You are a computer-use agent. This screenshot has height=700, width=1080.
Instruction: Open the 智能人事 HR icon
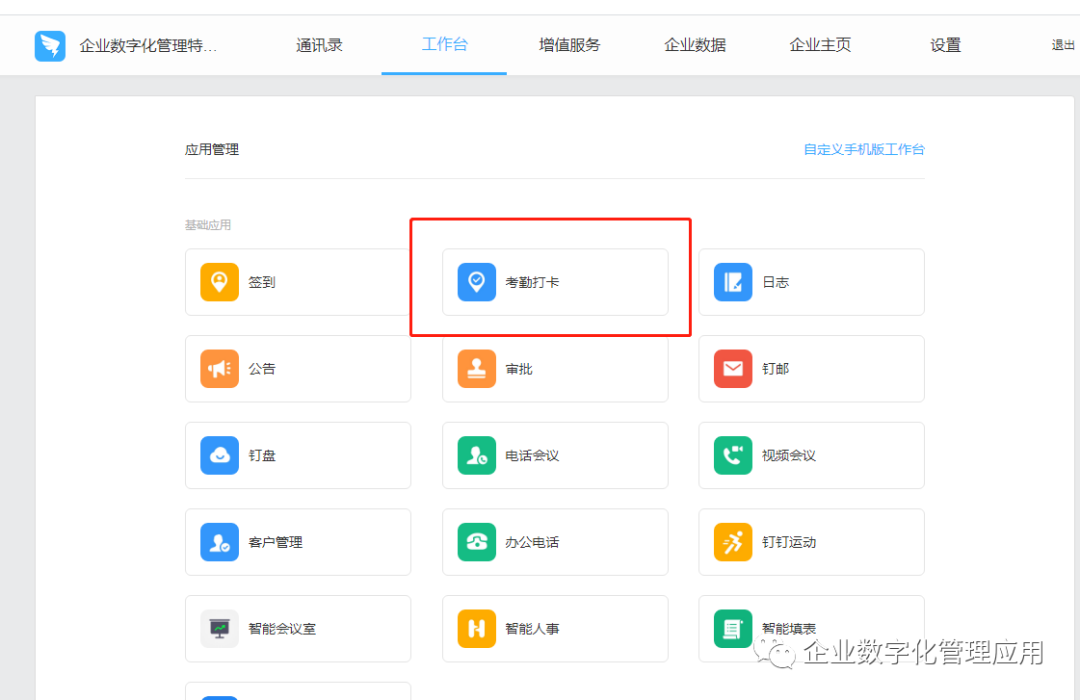[x=476, y=628]
